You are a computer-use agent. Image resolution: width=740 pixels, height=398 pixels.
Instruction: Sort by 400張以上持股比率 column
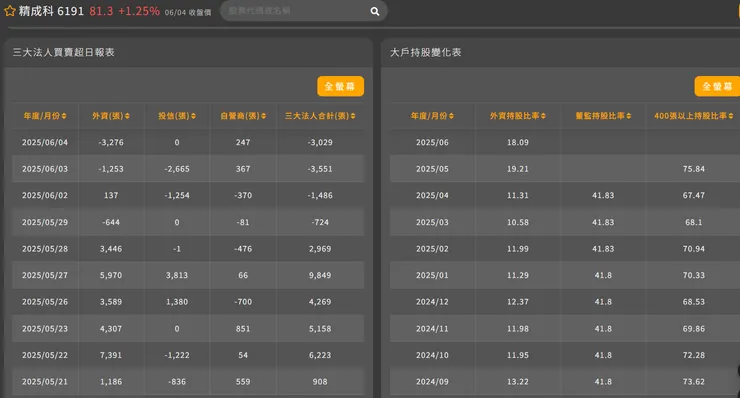(694, 116)
